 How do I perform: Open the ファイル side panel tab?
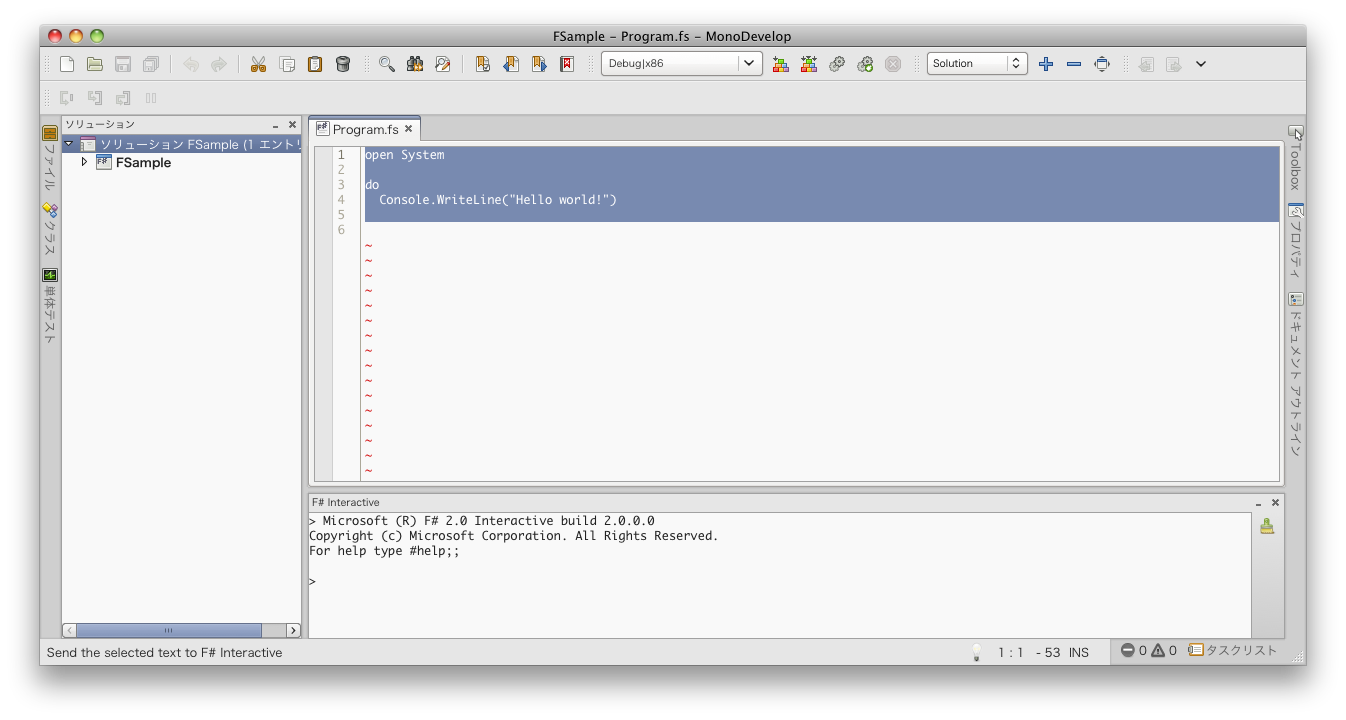(x=50, y=158)
